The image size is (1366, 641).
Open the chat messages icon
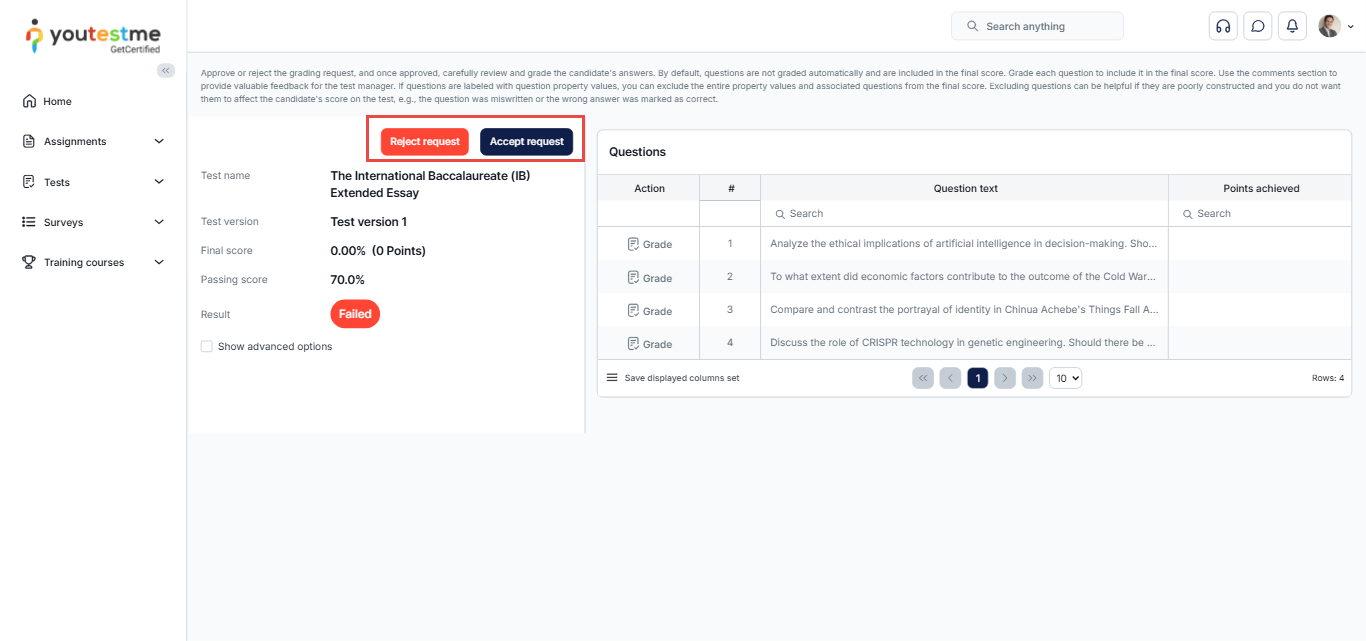pyautogui.click(x=1257, y=26)
